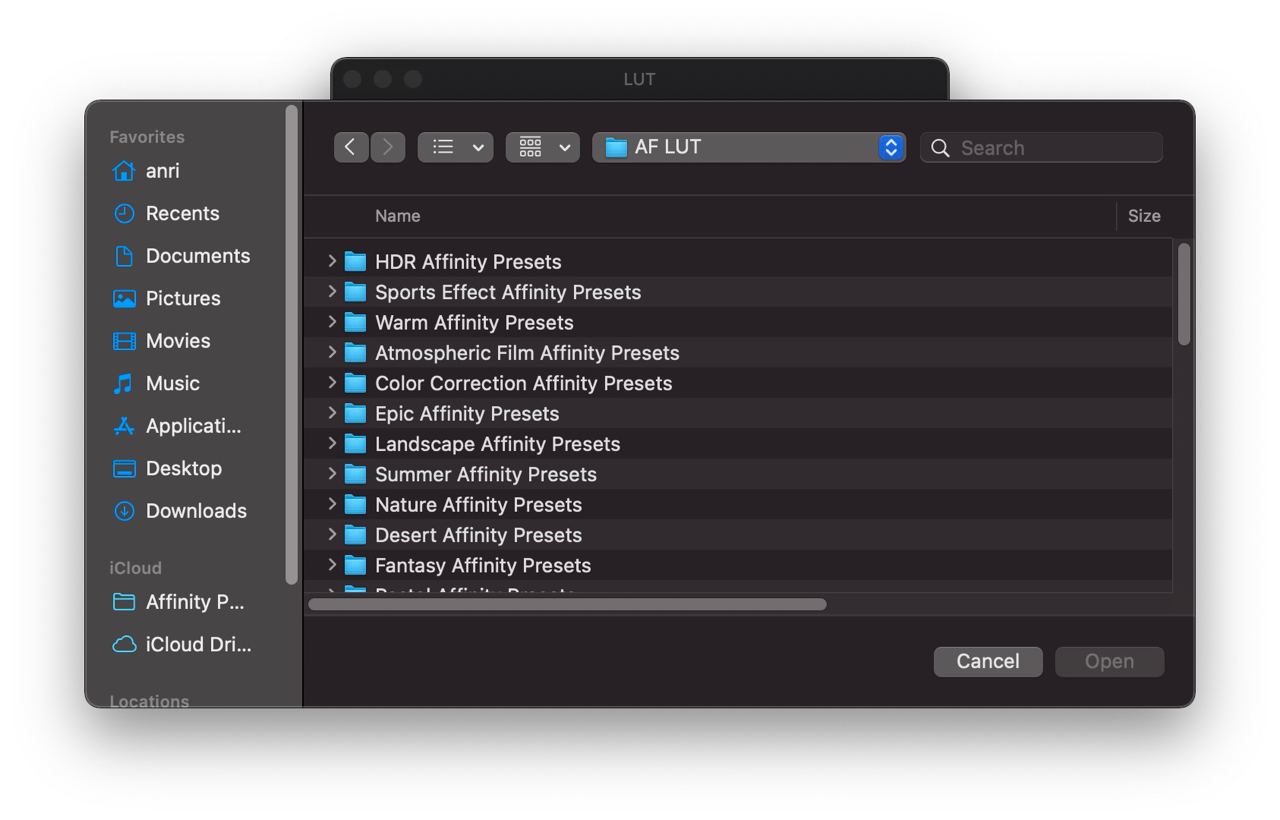Expand Color Correction Affinity Presets folder
The height and width of the screenshot is (820, 1280).
point(332,383)
